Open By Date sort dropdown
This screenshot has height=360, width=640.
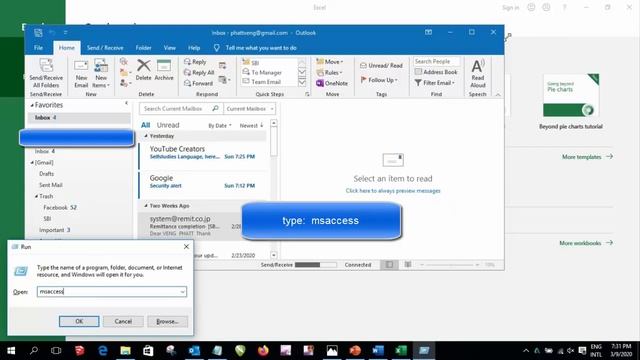220,125
